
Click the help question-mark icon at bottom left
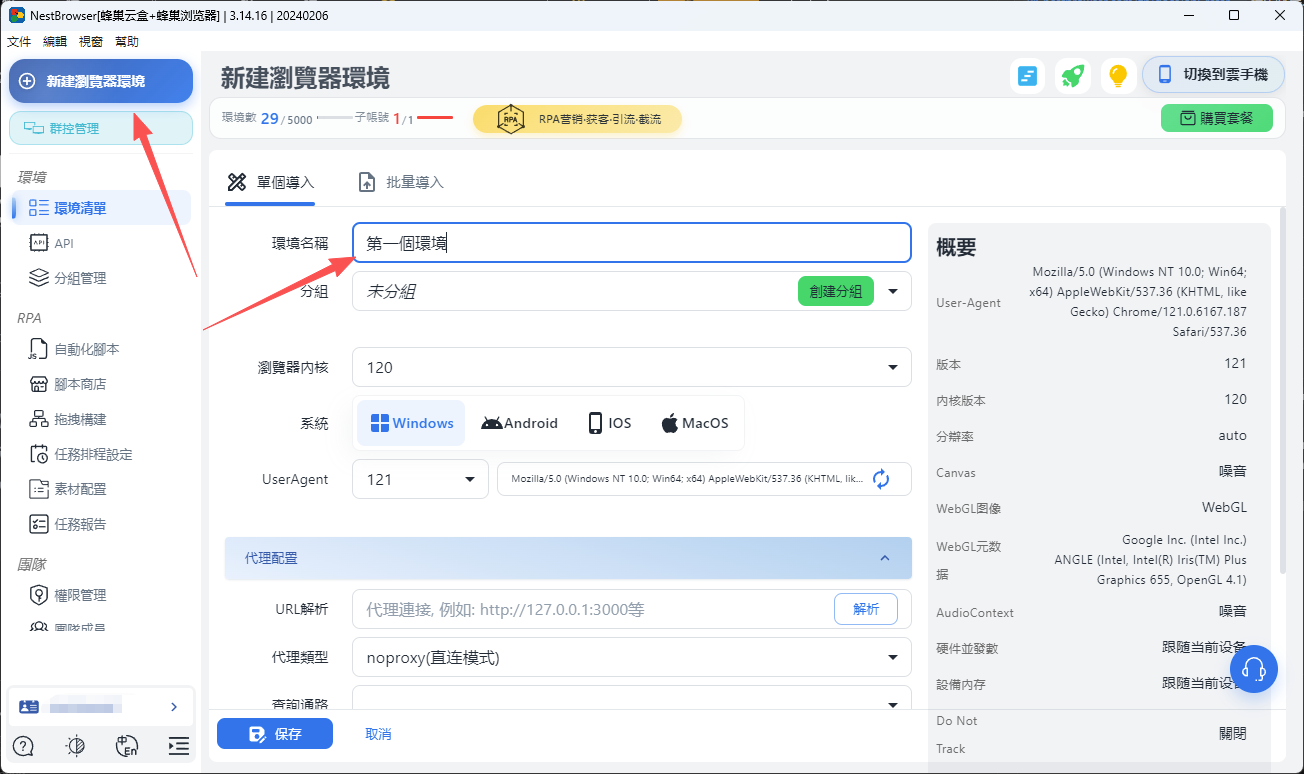pyautogui.click(x=22, y=746)
